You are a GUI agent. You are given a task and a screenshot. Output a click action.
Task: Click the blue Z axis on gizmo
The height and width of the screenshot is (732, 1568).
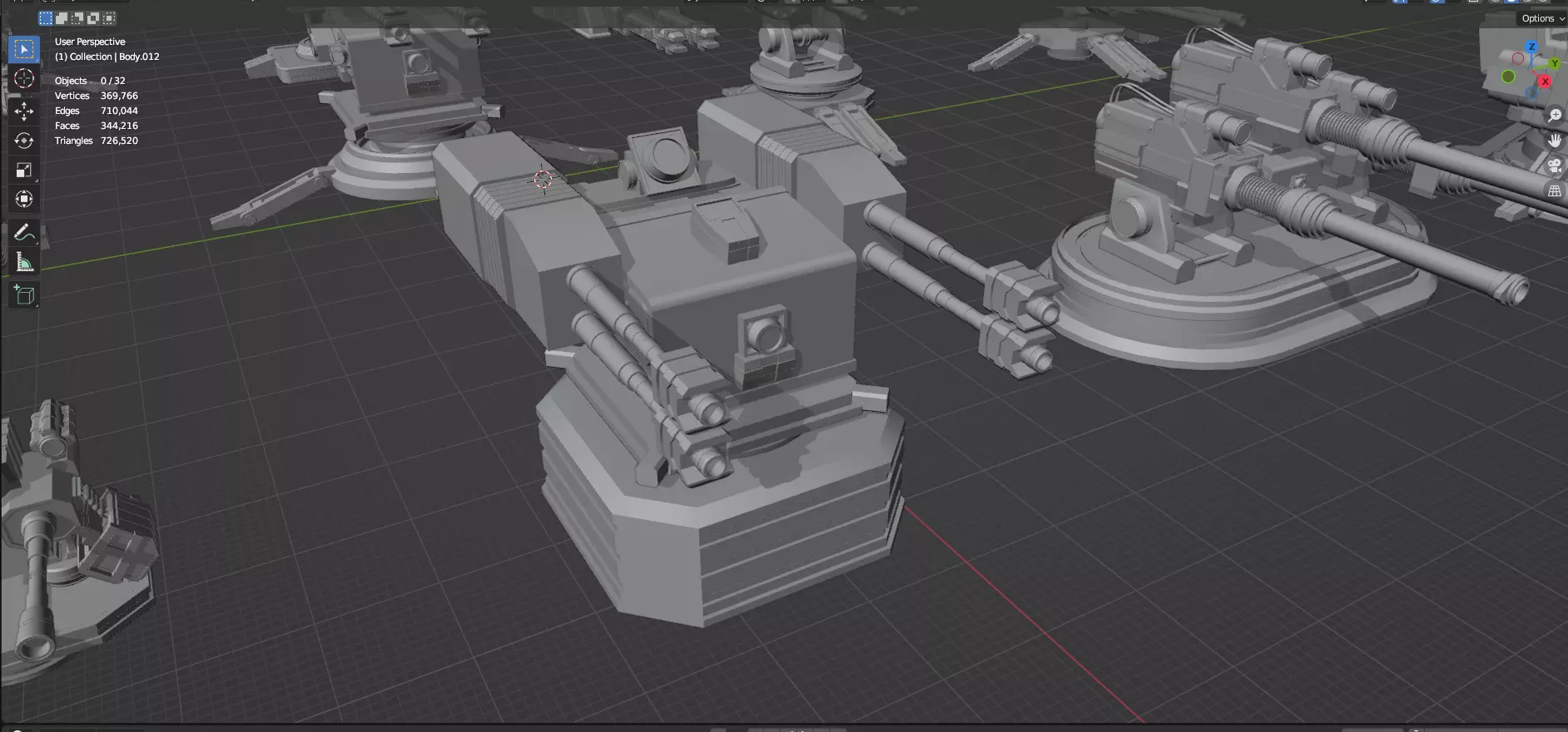pyautogui.click(x=1531, y=47)
